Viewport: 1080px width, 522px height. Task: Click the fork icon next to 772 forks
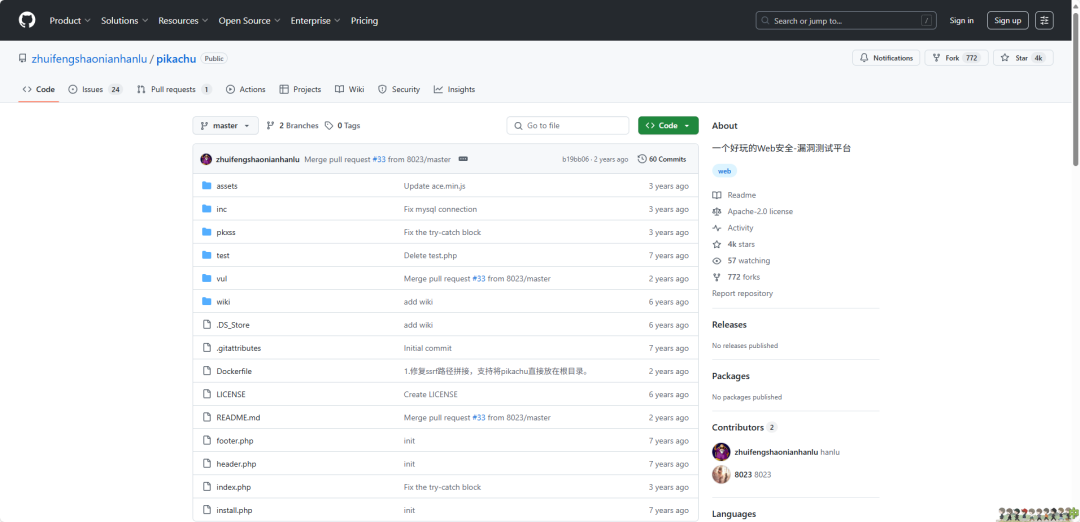[x=716, y=277]
